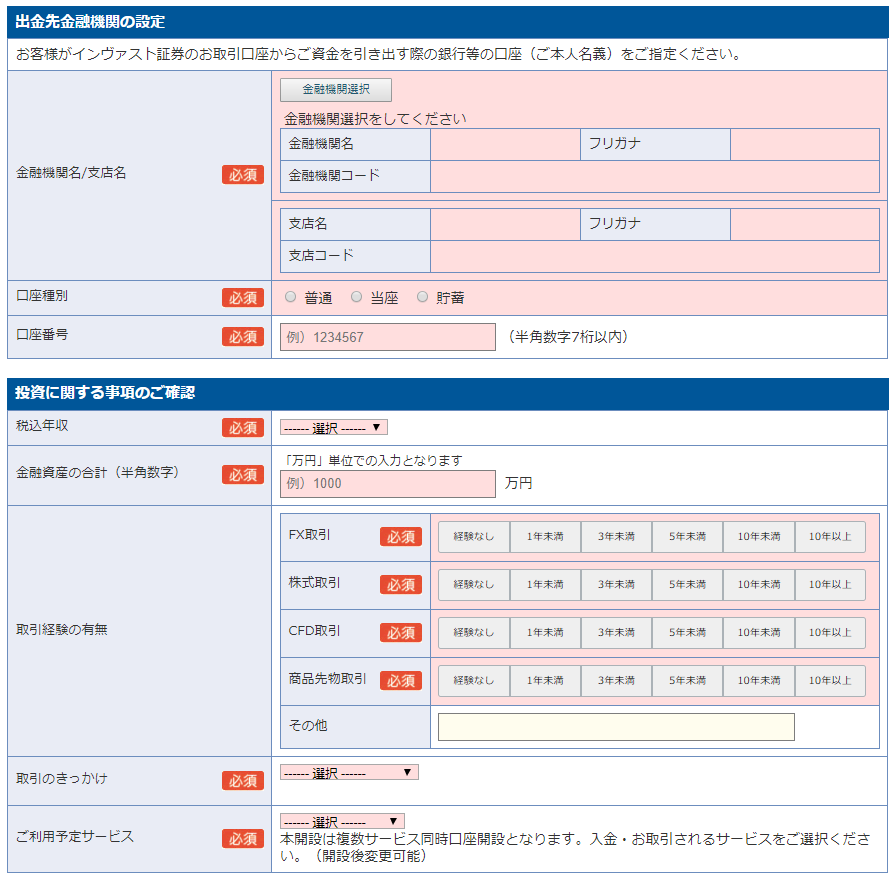This screenshot has width=894, height=878.
Task: Choose 経験なし for FX取引
Action: click(x=474, y=536)
